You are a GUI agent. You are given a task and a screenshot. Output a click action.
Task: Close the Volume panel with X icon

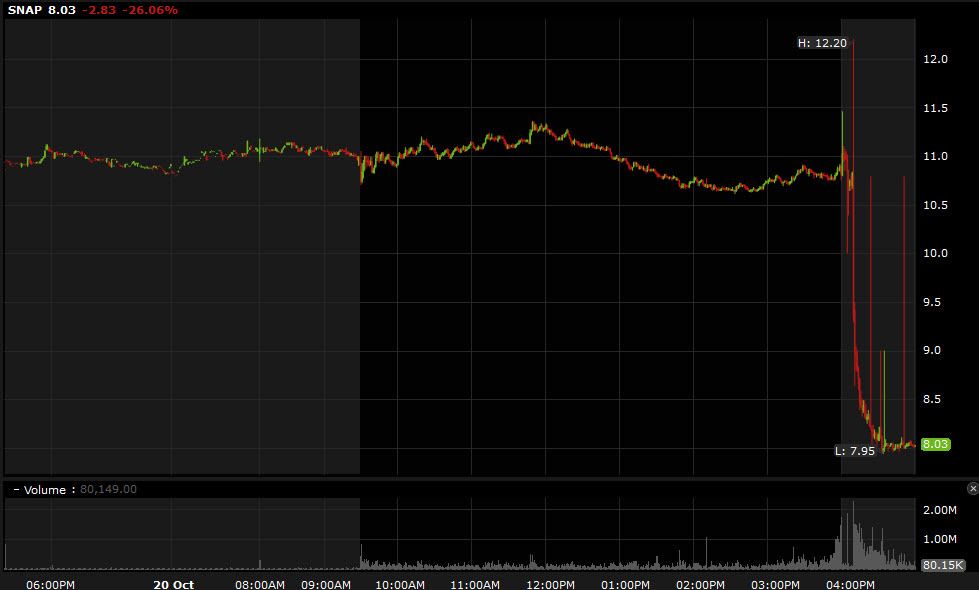coord(972,488)
